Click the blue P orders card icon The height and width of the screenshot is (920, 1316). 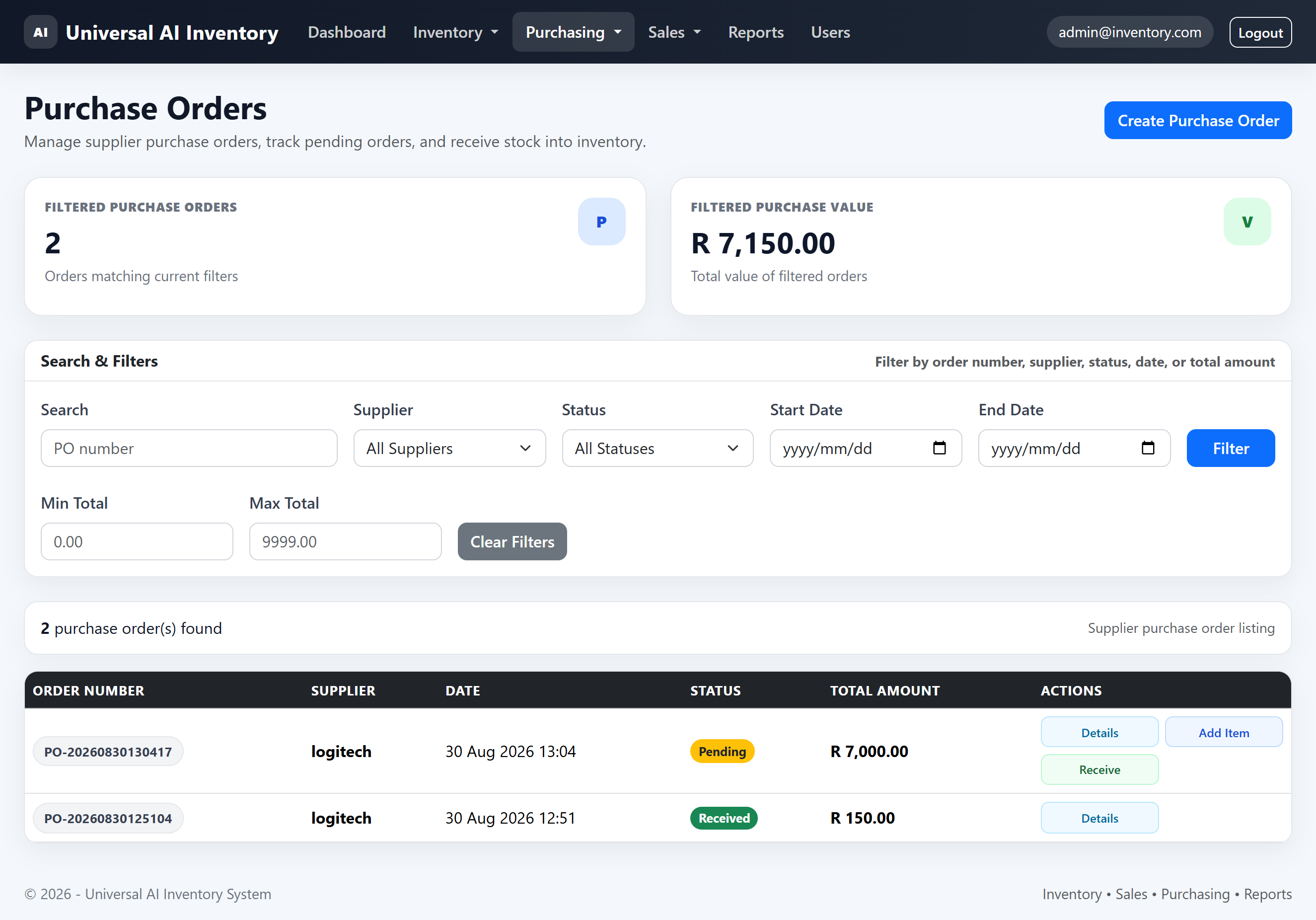601,222
